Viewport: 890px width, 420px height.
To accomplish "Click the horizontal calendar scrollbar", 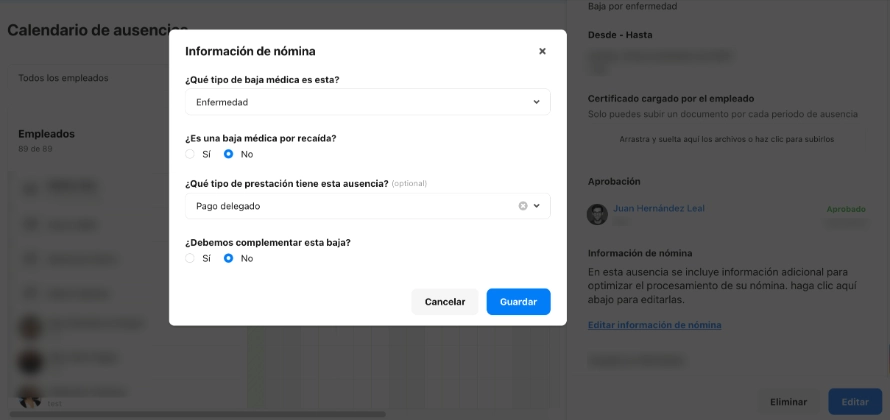I will (x=198, y=414).
